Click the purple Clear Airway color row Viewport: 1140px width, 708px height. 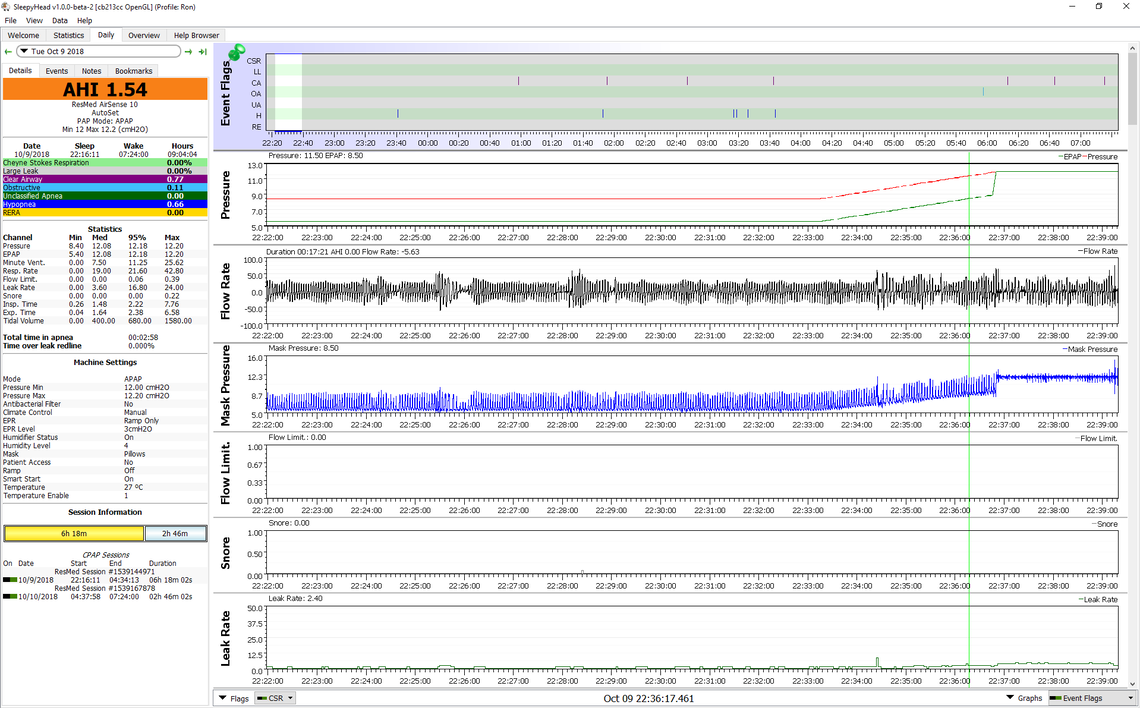[104, 179]
